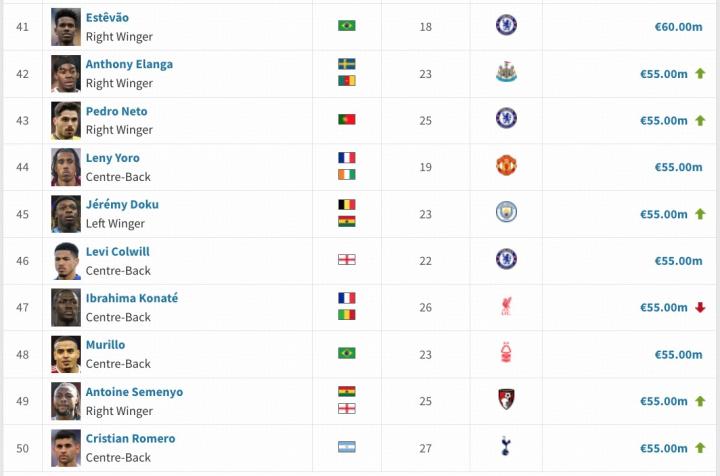Open the Bournemouth crest in Semenyo's row
This screenshot has width=720, height=476.
click(506, 400)
